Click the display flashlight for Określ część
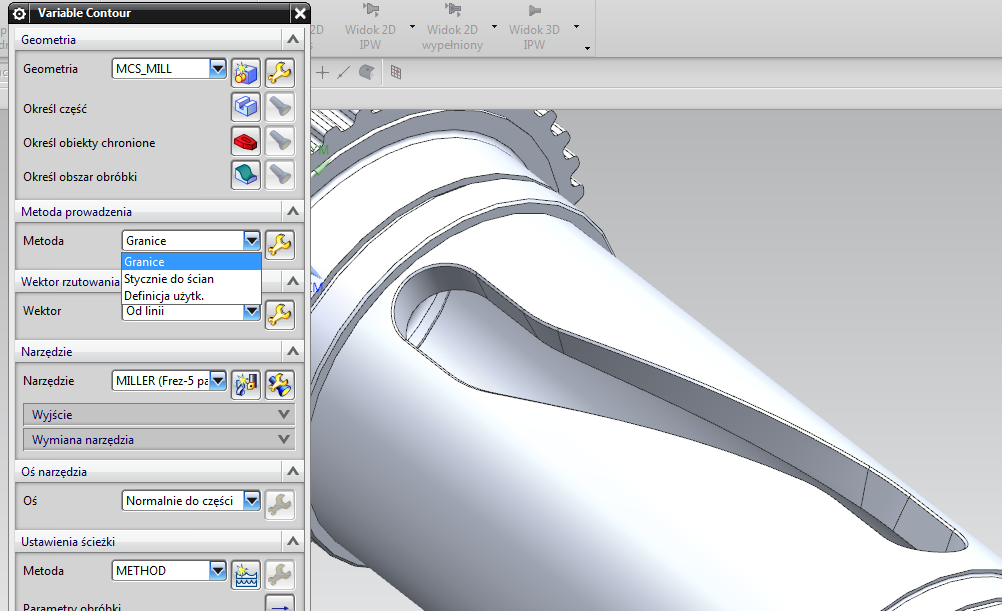Image resolution: width=1002 pixels, height=611 pixels. point(280,107)
